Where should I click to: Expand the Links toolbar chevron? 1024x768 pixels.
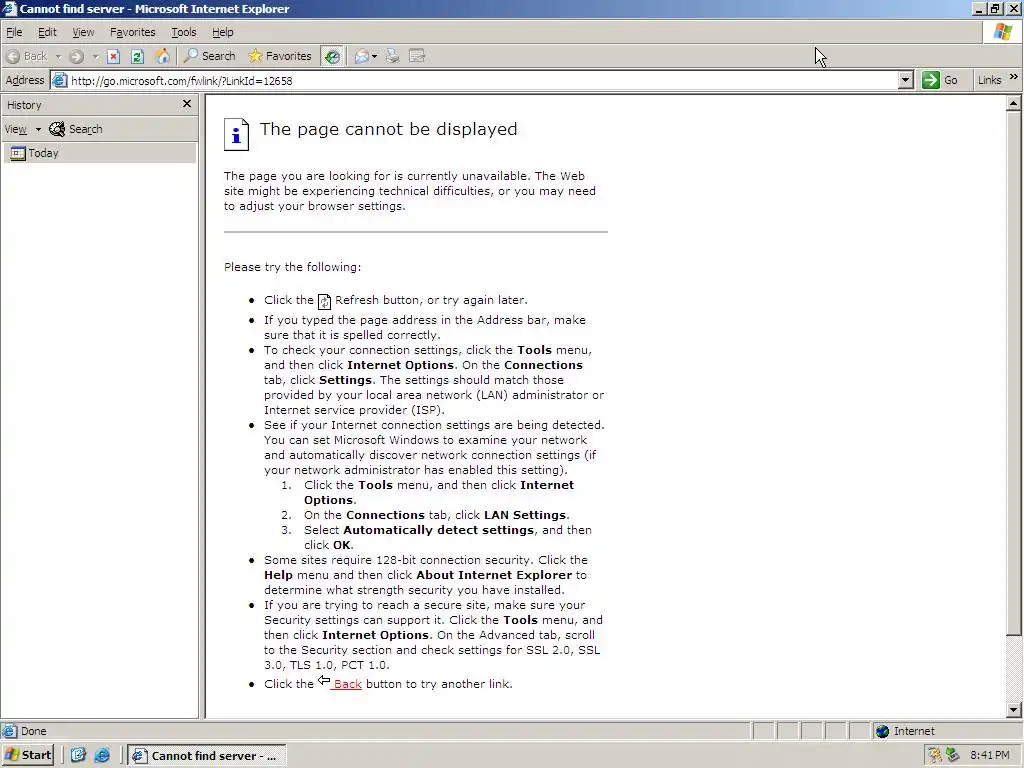point(1014,77)
